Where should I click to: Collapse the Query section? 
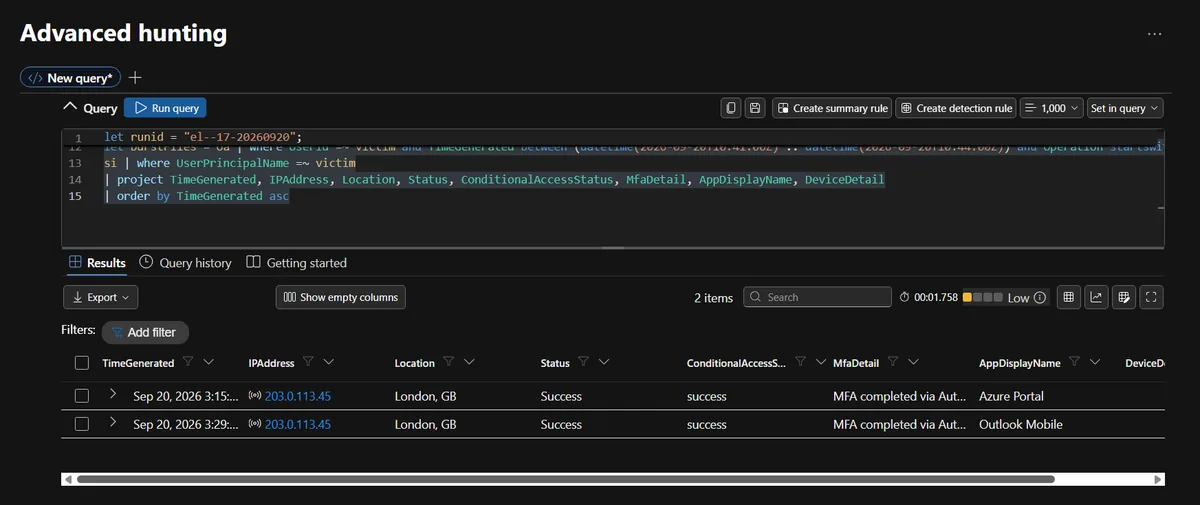tap(69, 107)
